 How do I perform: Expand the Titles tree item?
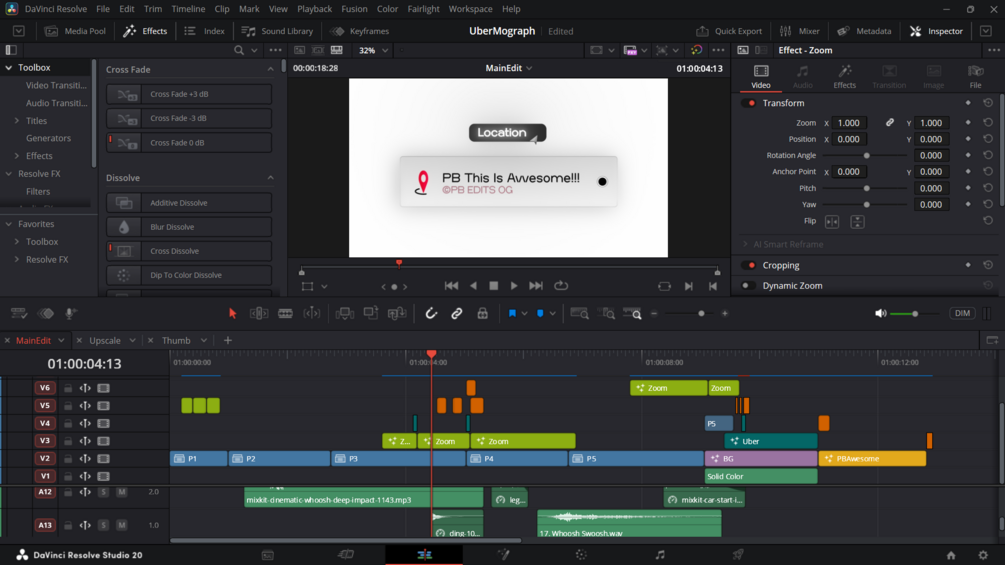pyautogui.click(x=17, y=120)
